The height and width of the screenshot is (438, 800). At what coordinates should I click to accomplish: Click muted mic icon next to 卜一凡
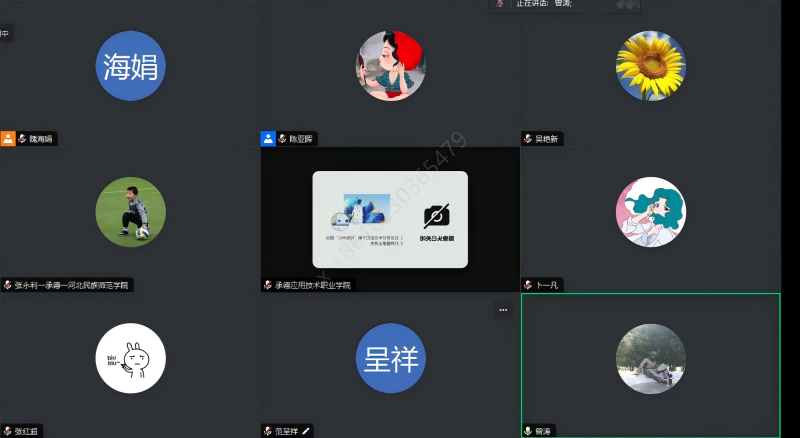pyautogui.click(x=528, y=285)
